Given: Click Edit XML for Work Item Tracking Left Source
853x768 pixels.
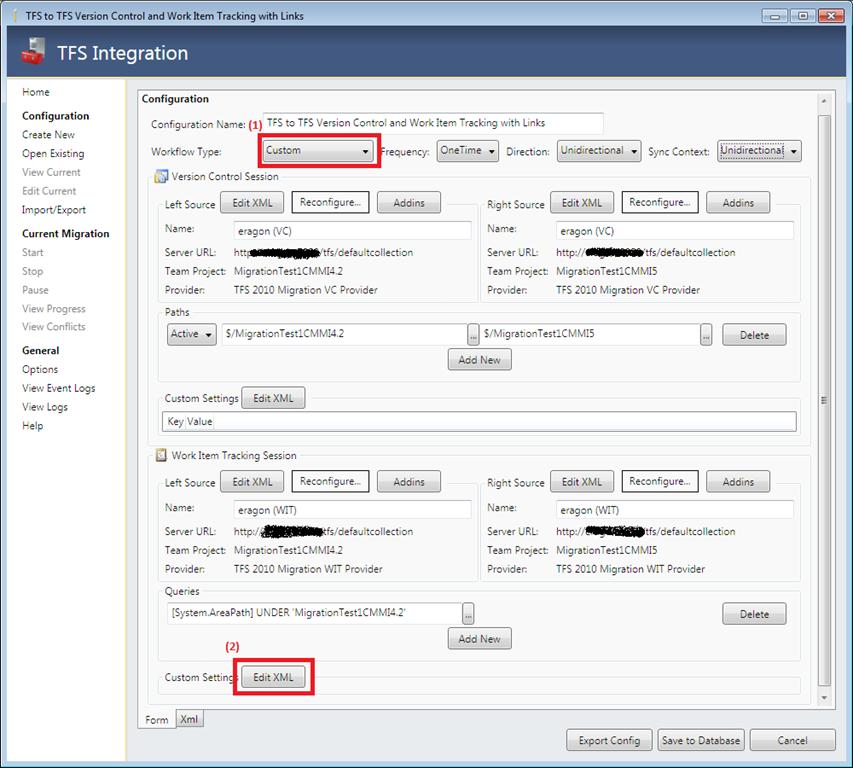Looking at the screenshot, I should pyautogui.click(x=252, y=482).
